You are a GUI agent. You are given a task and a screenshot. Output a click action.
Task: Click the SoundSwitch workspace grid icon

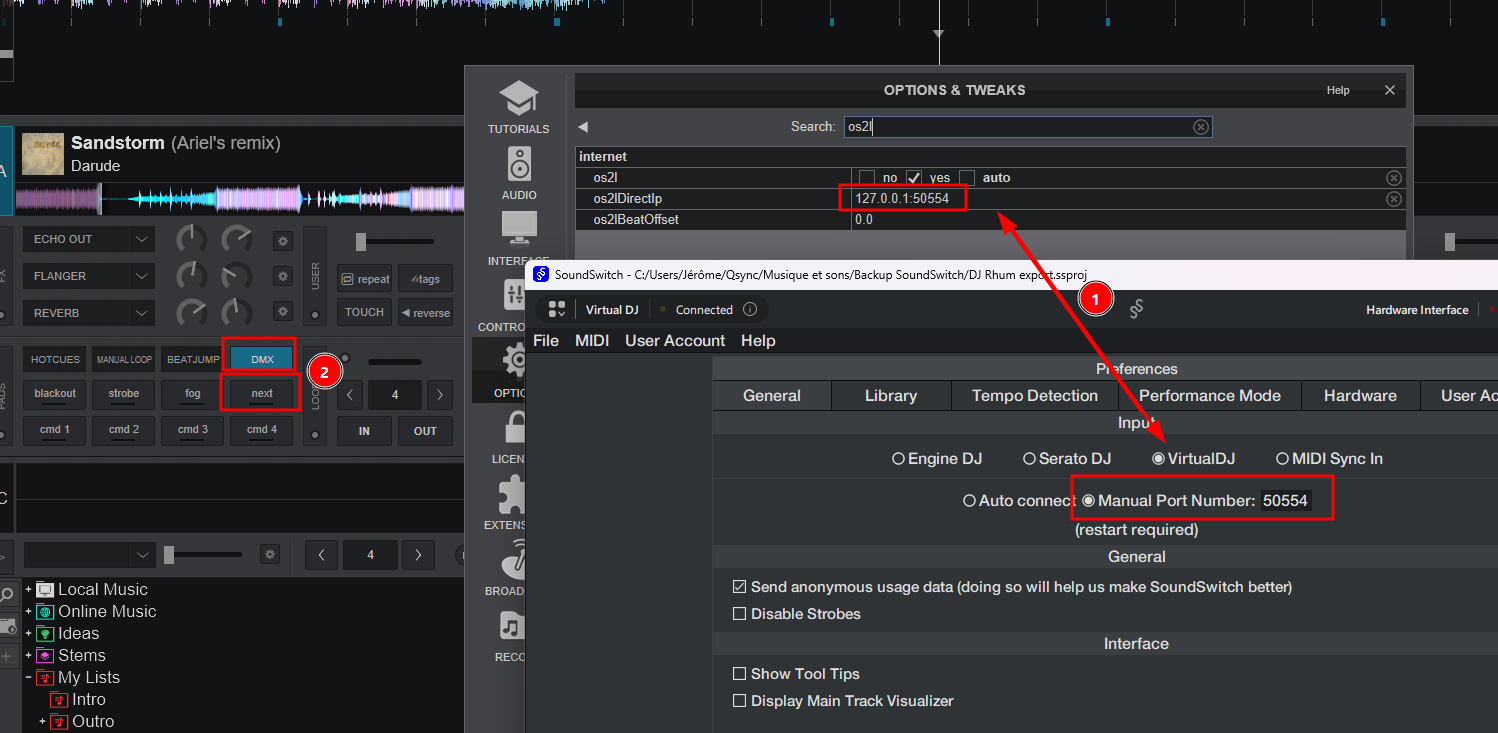pos(557,309)
